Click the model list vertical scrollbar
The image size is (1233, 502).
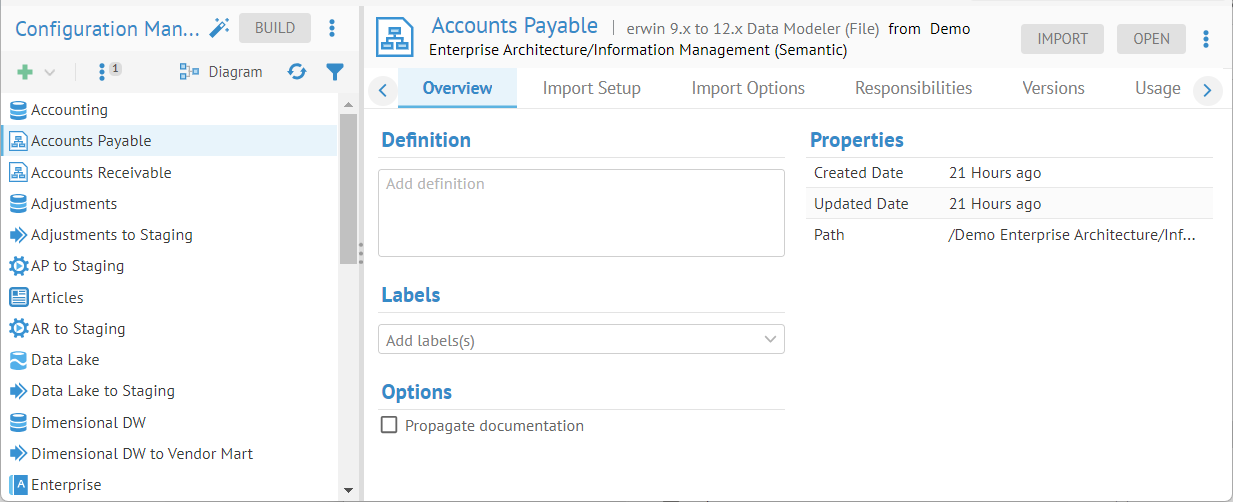pyautogui.click(x=348, y=188)
